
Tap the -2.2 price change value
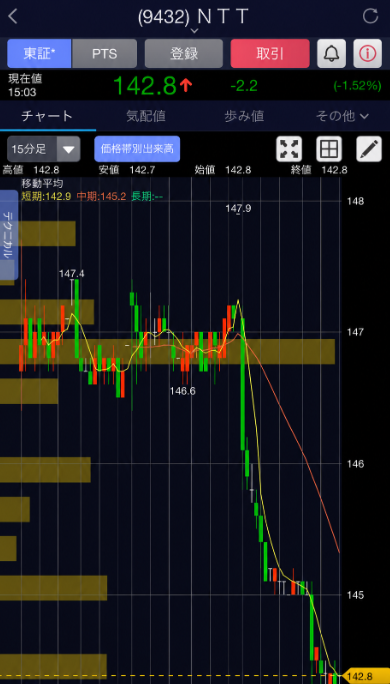[x=244, y=86]
